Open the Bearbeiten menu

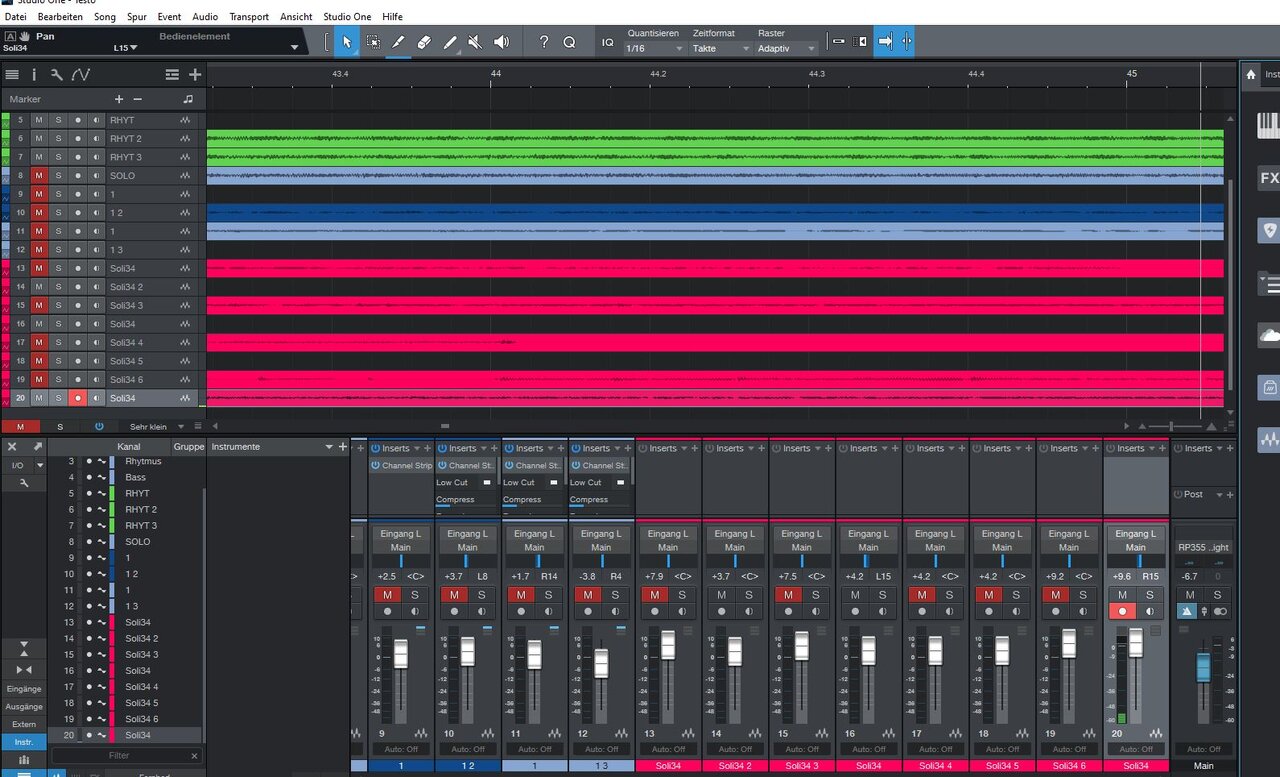60,17
